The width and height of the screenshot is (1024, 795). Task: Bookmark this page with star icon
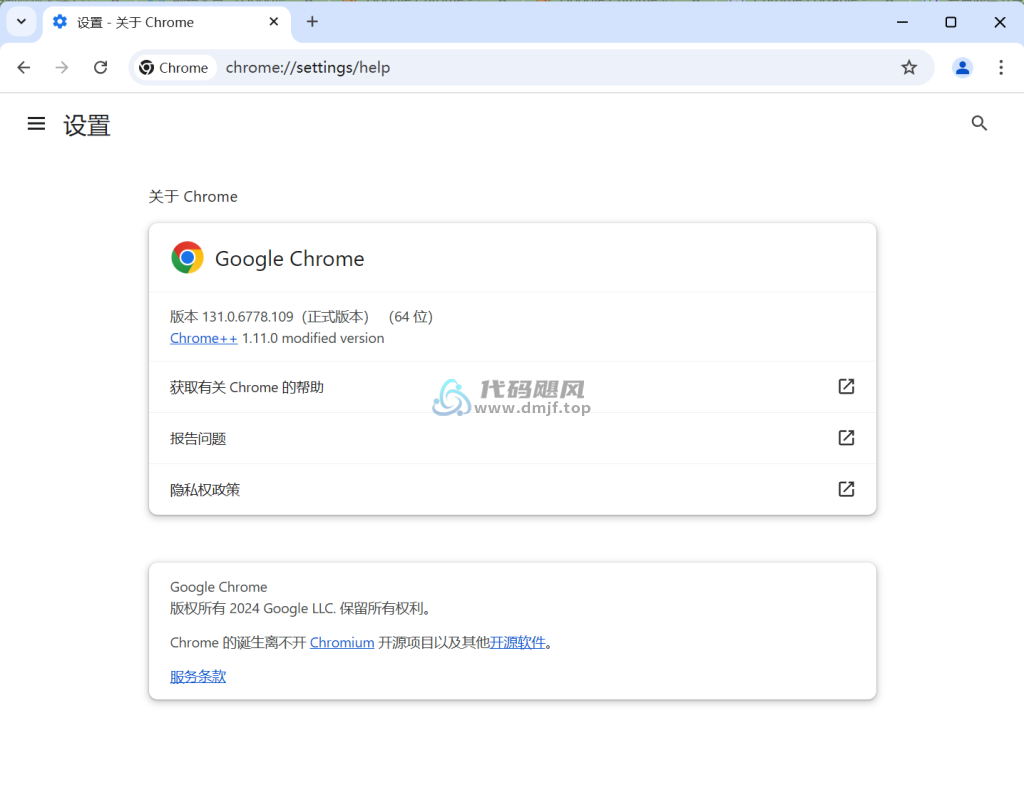[908, 67]
